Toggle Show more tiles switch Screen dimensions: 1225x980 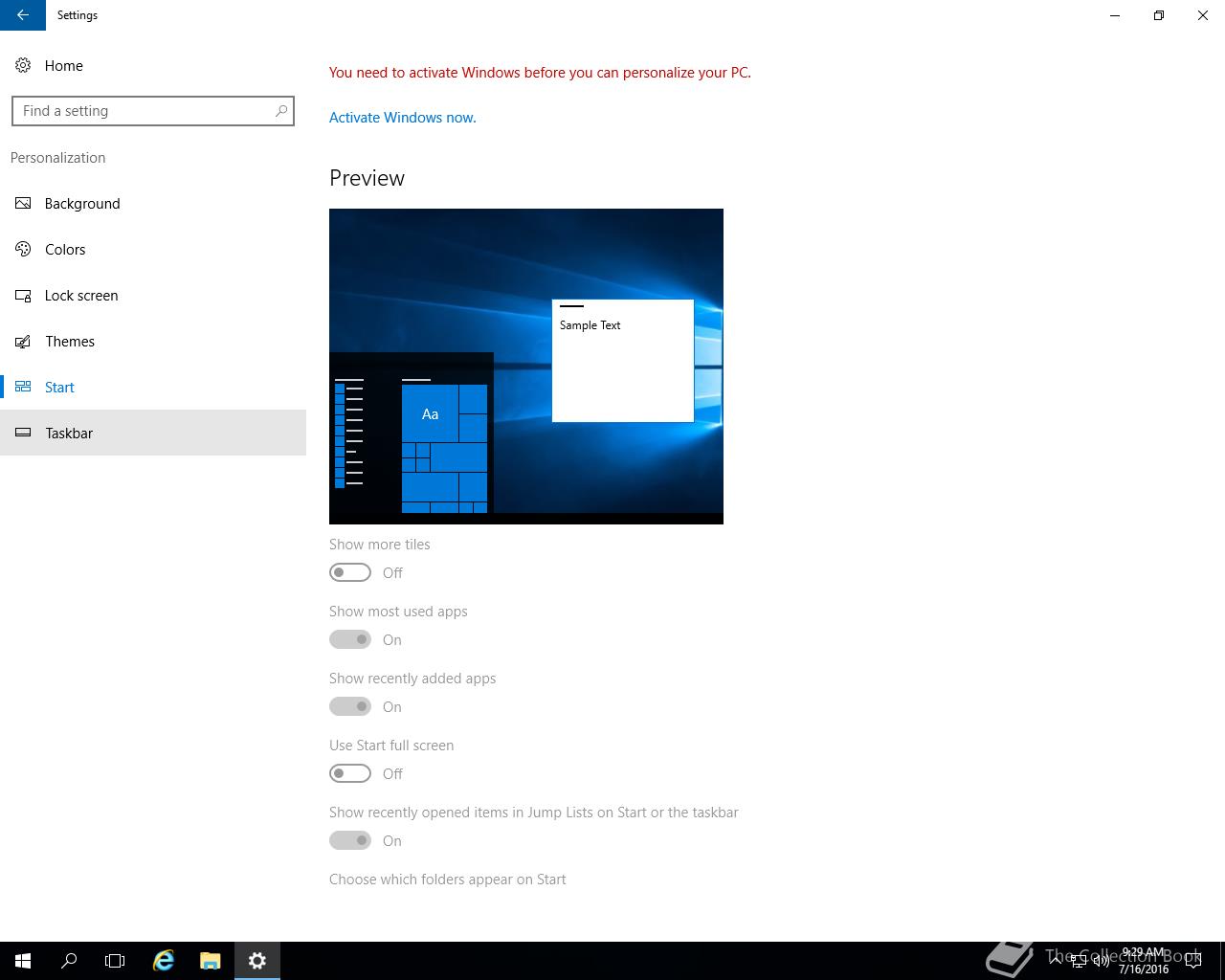pos(350,572)
